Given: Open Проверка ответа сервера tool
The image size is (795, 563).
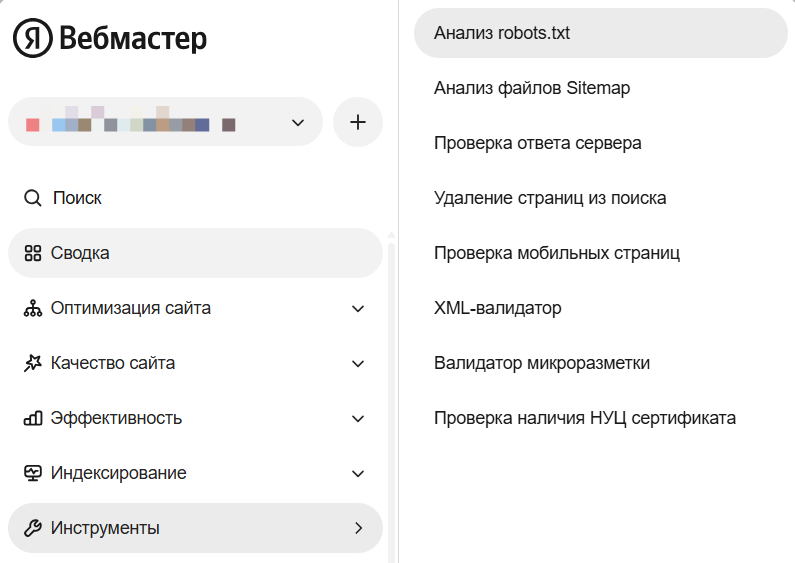Looking at the screenshot, I should pos(601,143).
